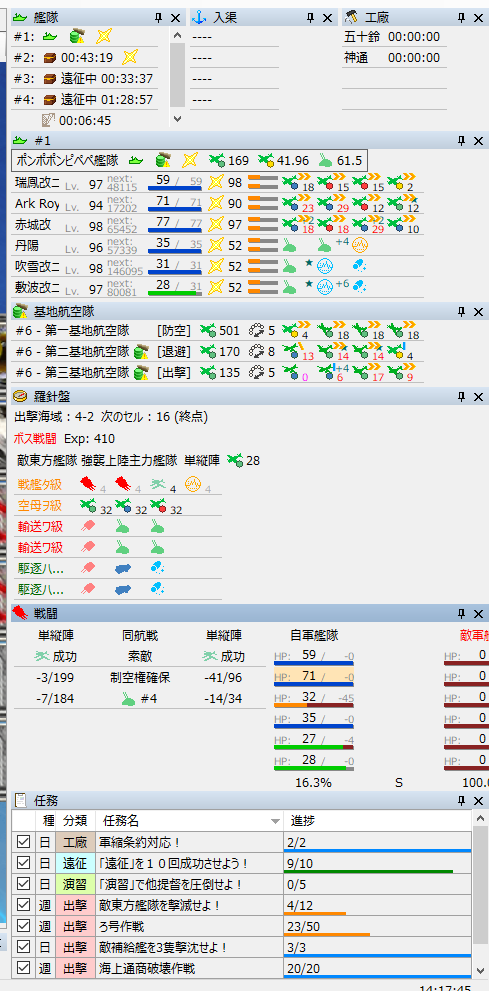489x991 pixels.
Task: Click the resupply icon in fleet row #1
Action: 78,37
